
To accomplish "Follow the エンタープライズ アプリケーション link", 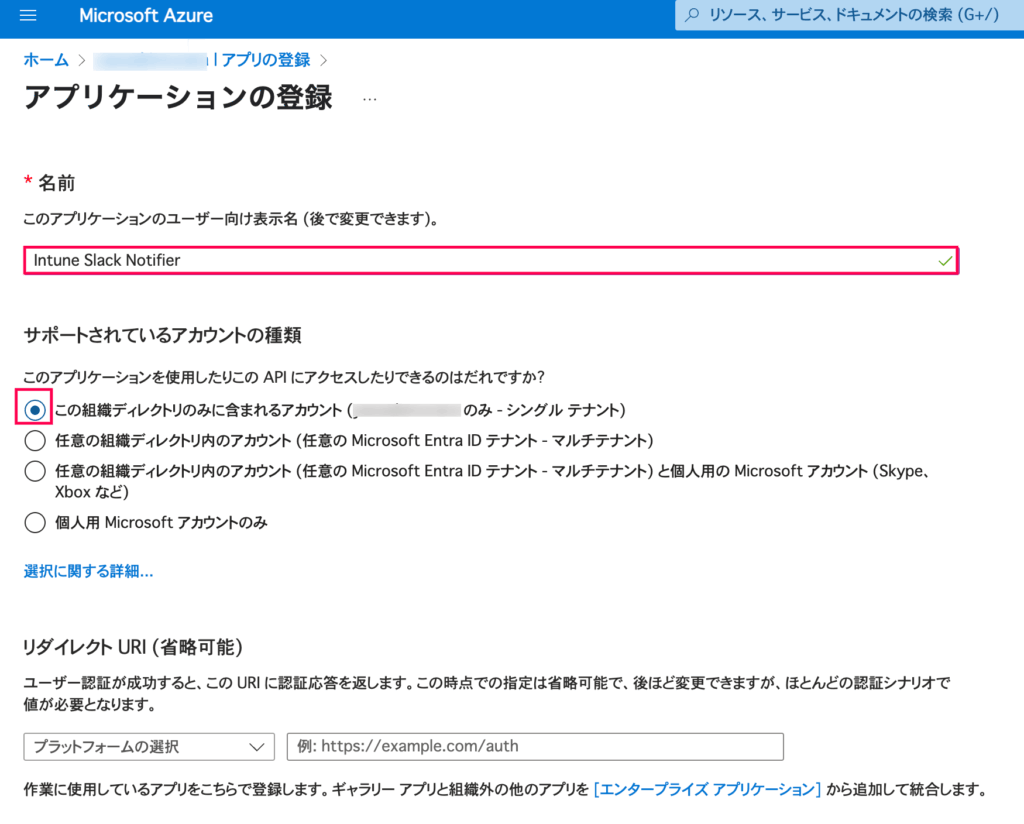I will pos(707,789).
